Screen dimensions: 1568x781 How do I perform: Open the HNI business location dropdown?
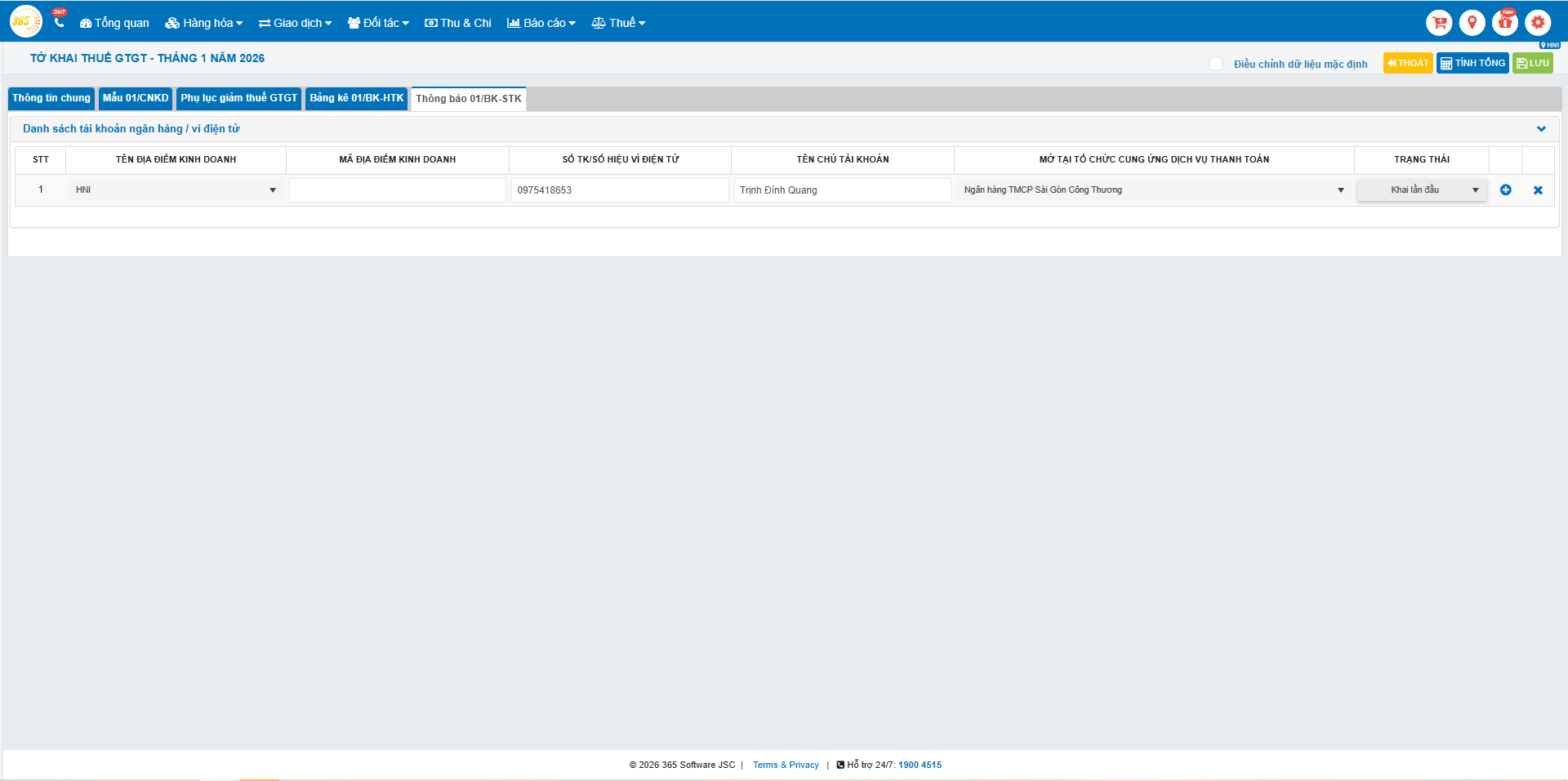pyautogui.click(x=176, y=190)
